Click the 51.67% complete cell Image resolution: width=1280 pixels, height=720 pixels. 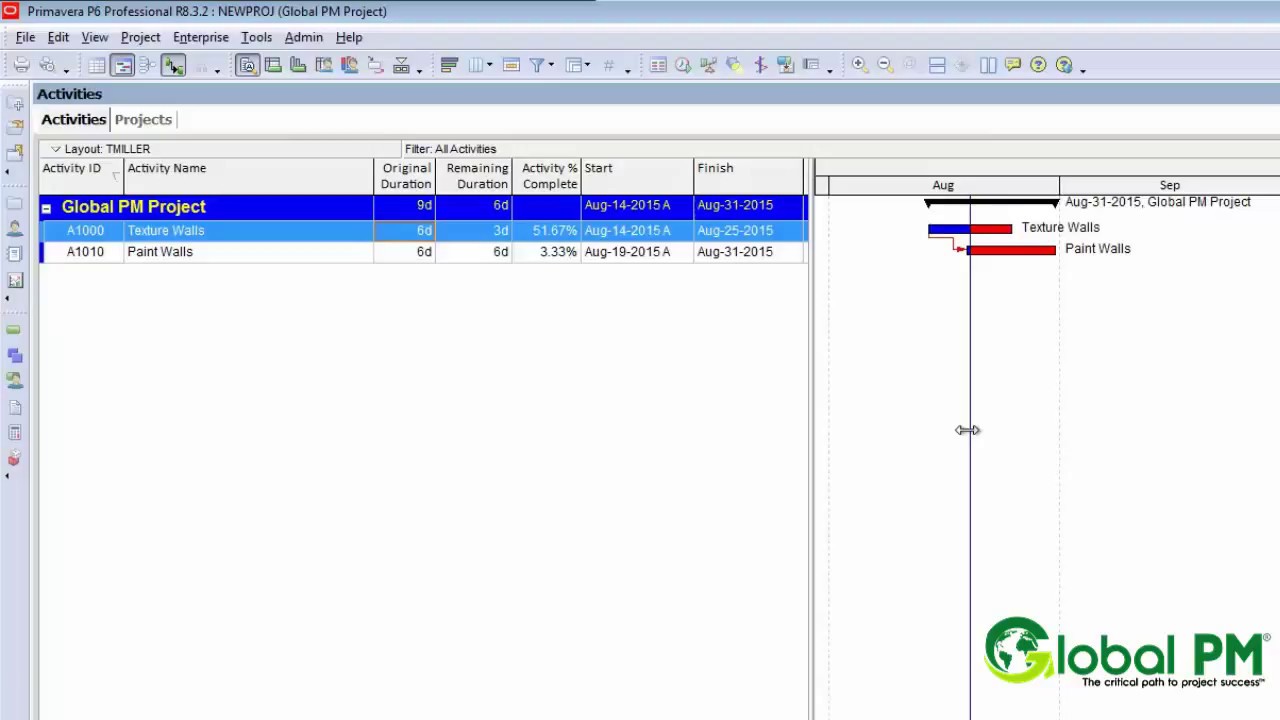546,230
